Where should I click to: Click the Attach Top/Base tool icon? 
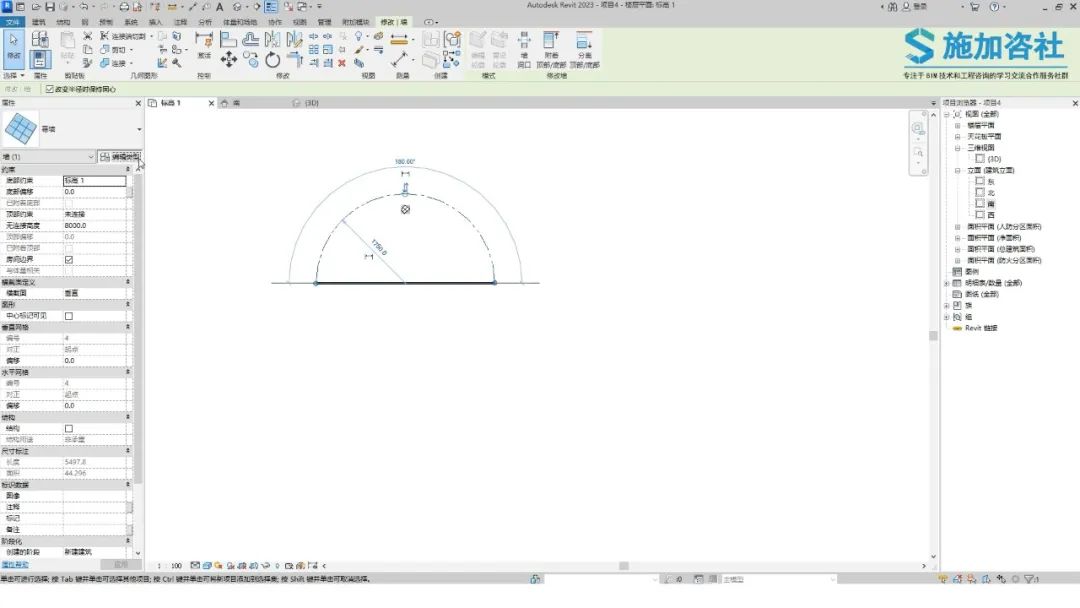click(x=551, y=49)
